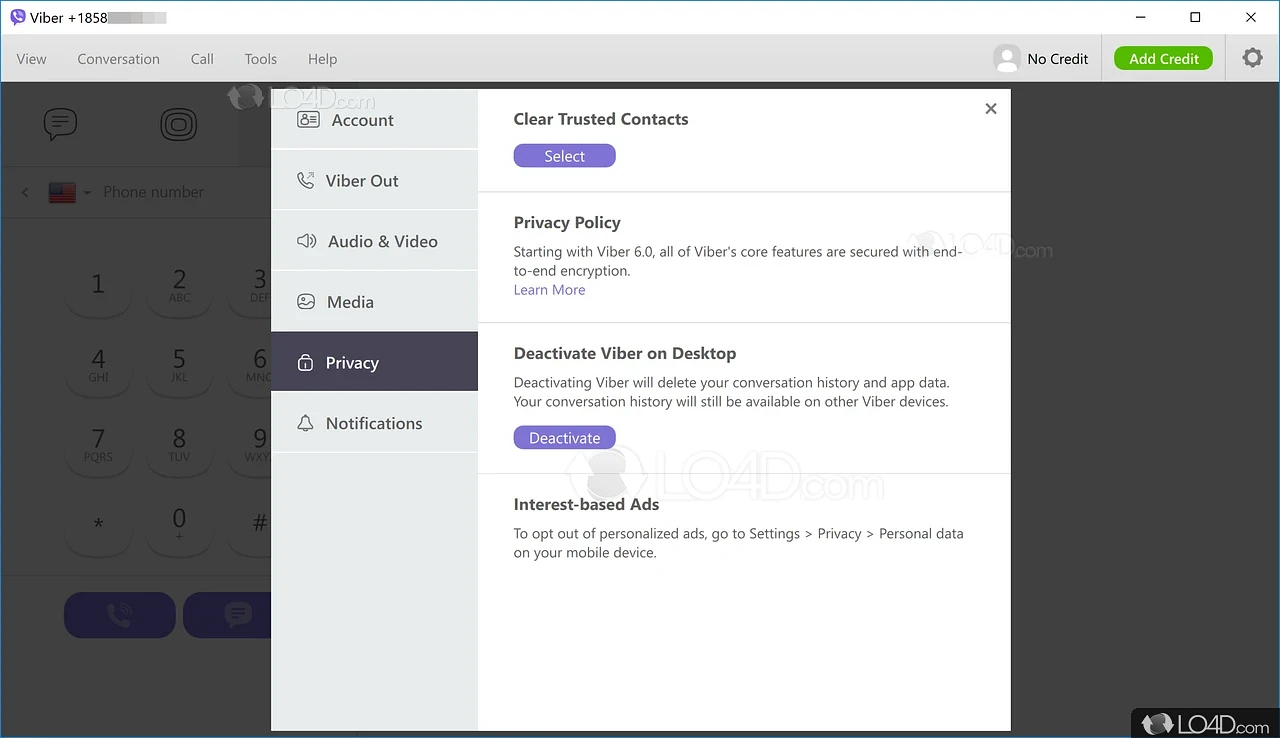Open the Conversation menu
The width and height of the screenshot is (1280, 738).
point(118,59)
